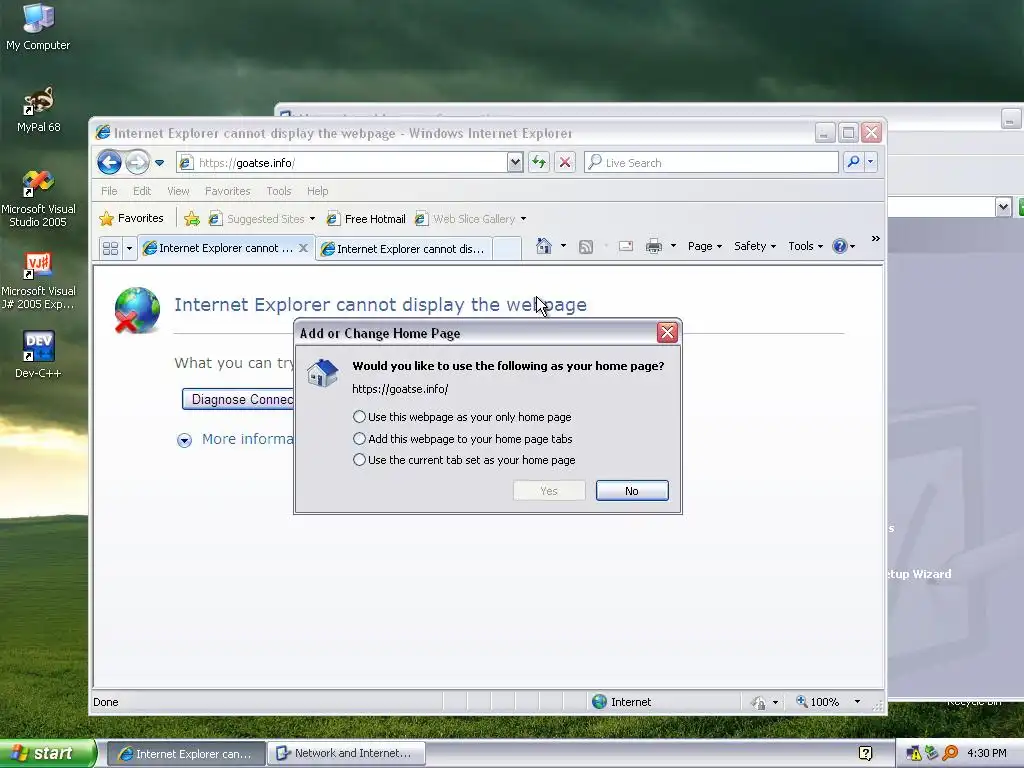The width and height of the screenshot is (1024, 768).
Task: Close the Add or Change Home Page dialog
Action: 667,333
